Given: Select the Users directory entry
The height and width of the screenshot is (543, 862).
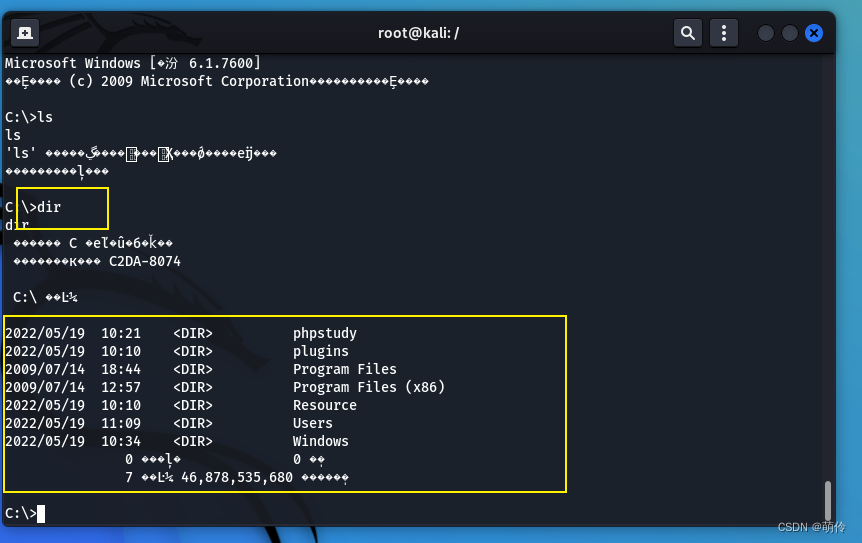Looking at the screenshot, I should click(313, 423).
